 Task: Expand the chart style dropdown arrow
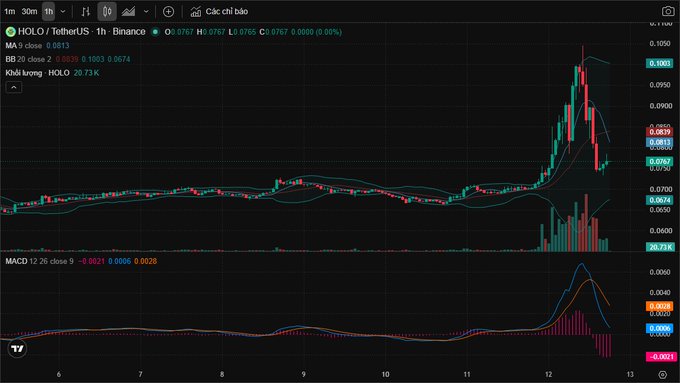[x=146, y=11]
